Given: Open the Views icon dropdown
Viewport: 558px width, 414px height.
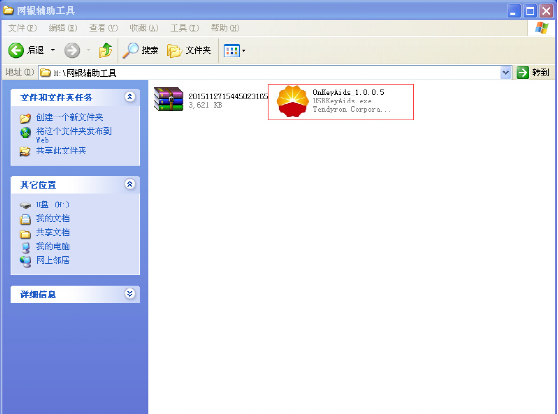Looking at the screenshot, I should (235, 51).
